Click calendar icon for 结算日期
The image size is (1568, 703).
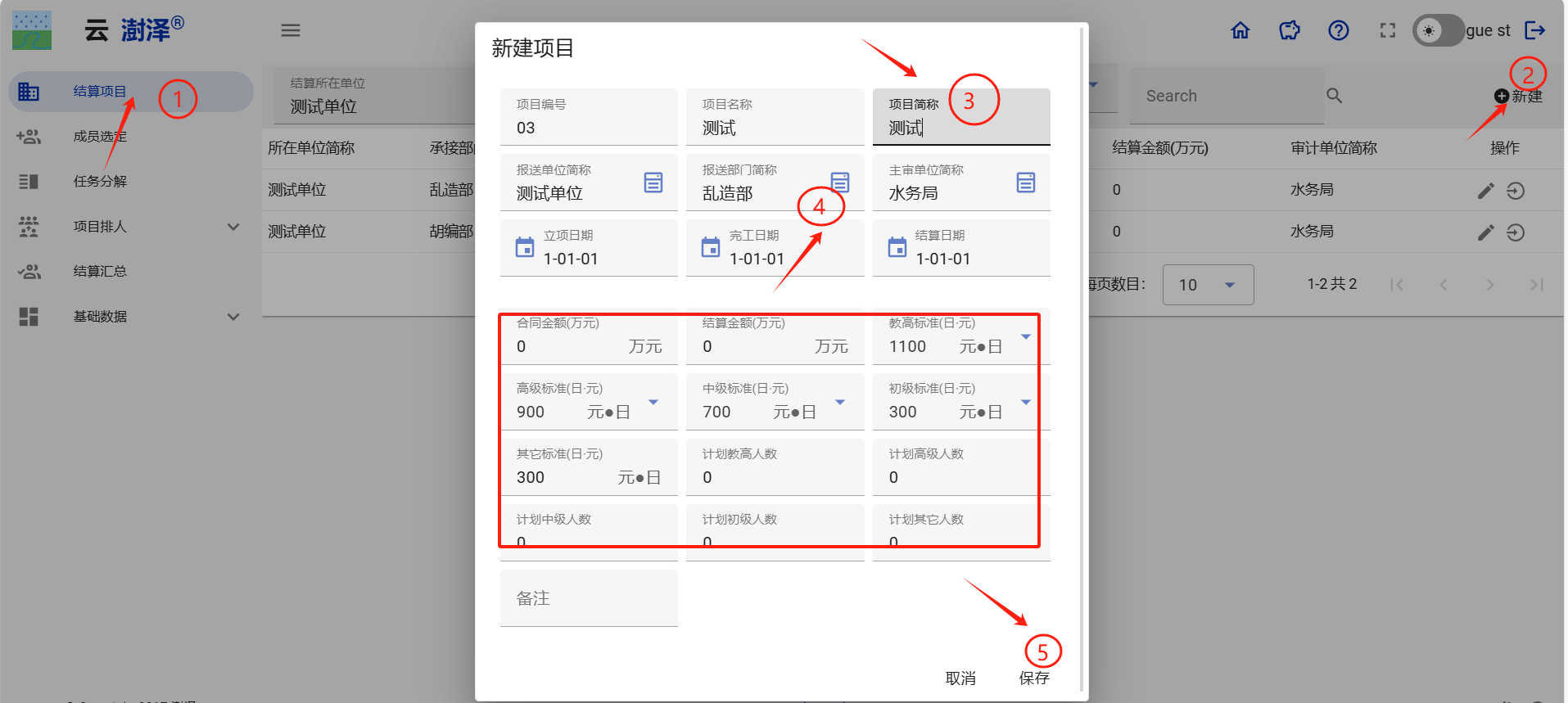coord(897,247)
